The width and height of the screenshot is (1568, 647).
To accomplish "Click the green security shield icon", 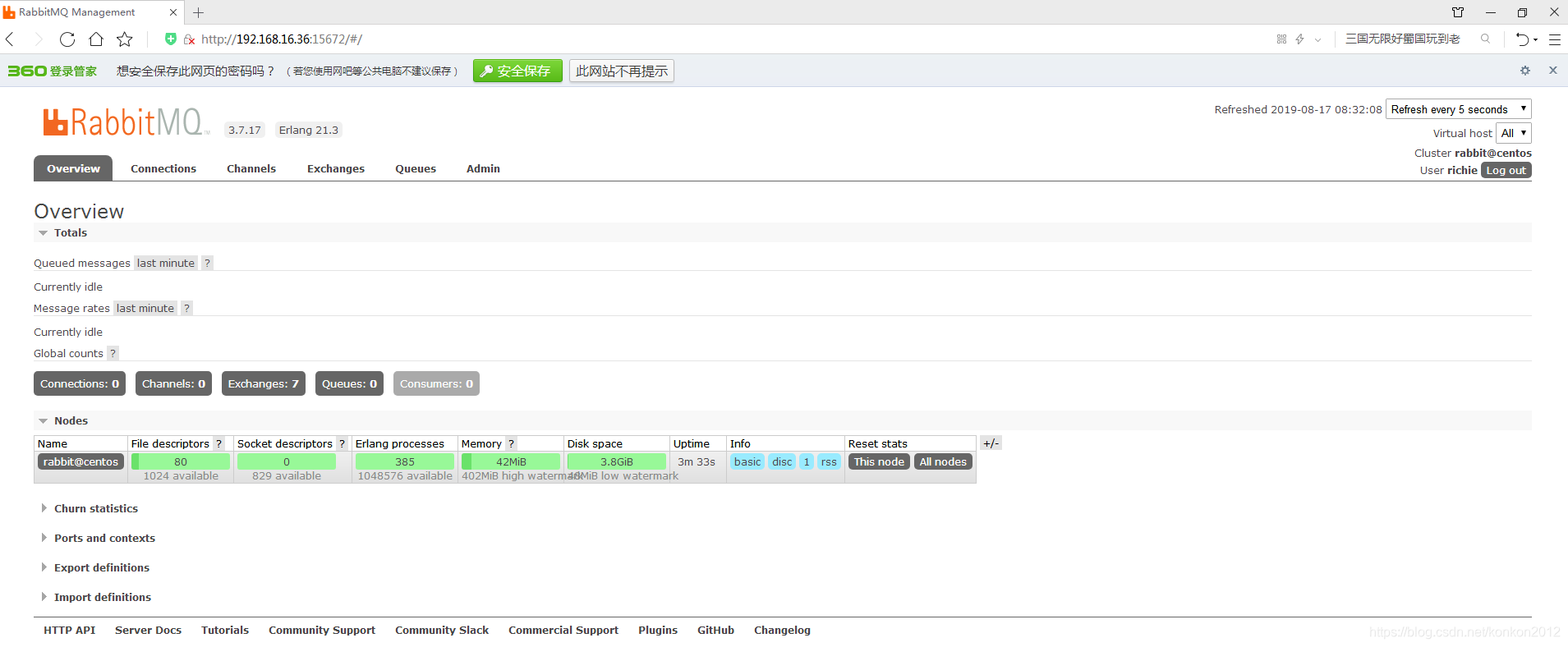I will point(171,39).
